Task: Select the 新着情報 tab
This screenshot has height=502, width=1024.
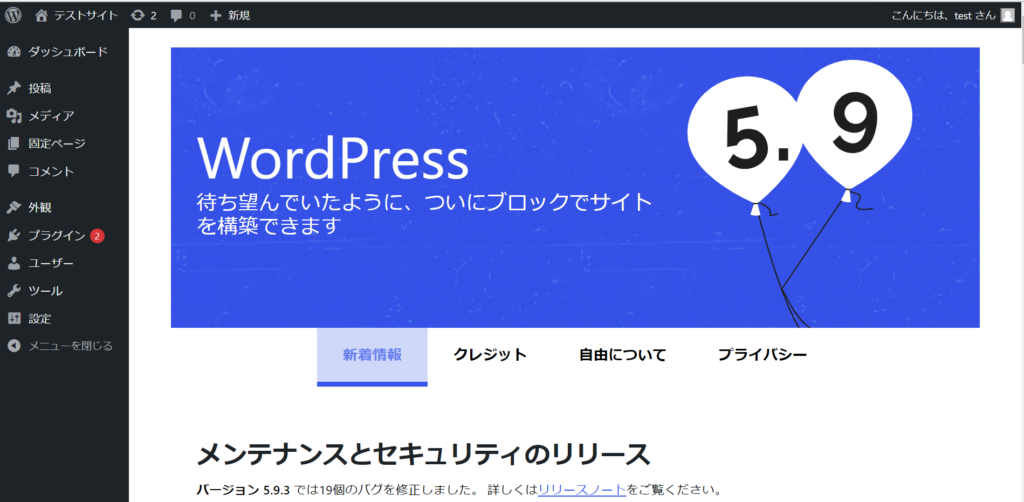Action: (372, 356)
